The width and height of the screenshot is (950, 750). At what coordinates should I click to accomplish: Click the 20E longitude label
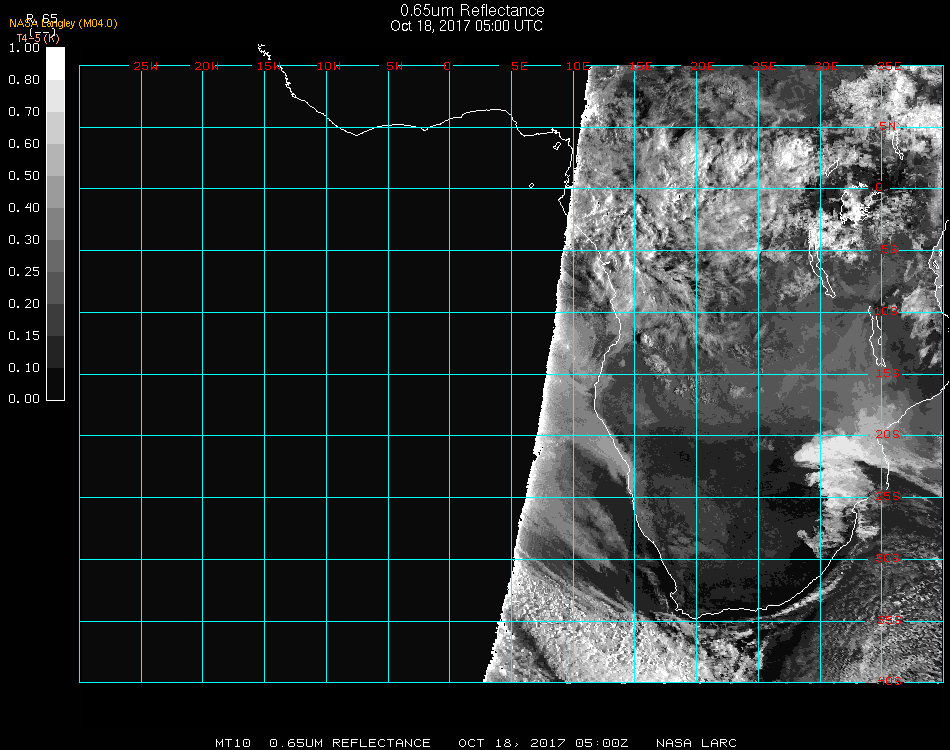(702, 67)
